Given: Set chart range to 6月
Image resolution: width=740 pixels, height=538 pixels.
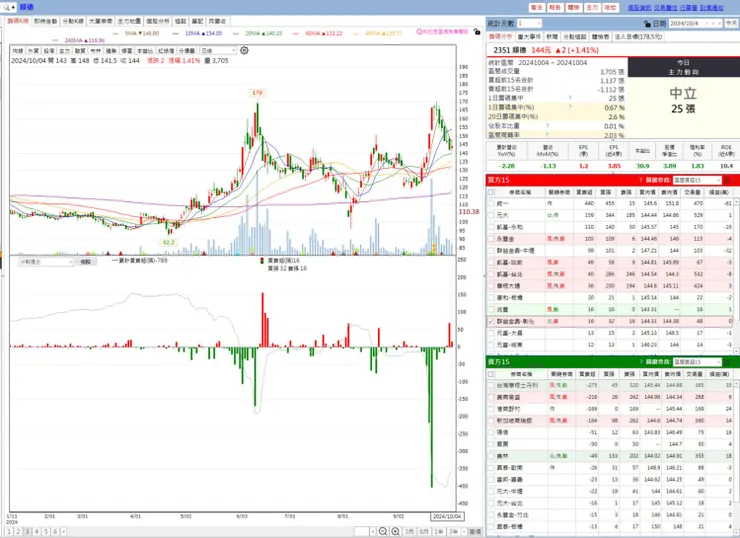Looking at the screenshot, I should tap(424, 531).
